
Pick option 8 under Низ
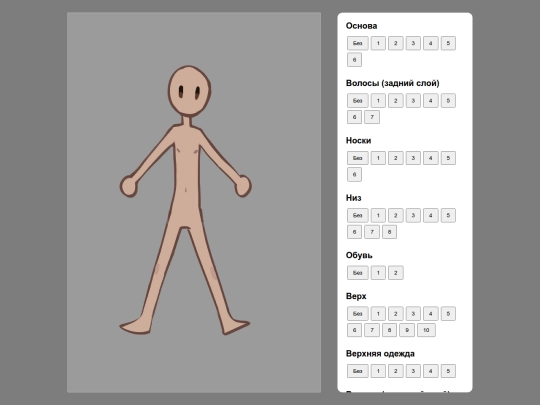390,232
